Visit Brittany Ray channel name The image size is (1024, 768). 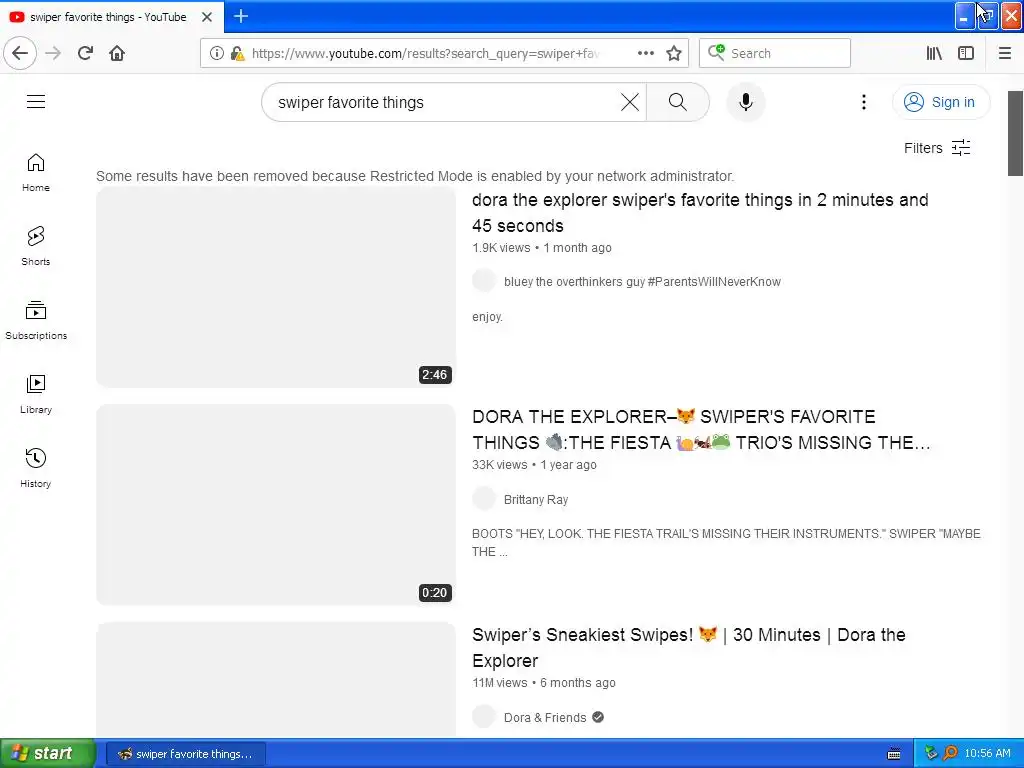click(x=536, y=500)
